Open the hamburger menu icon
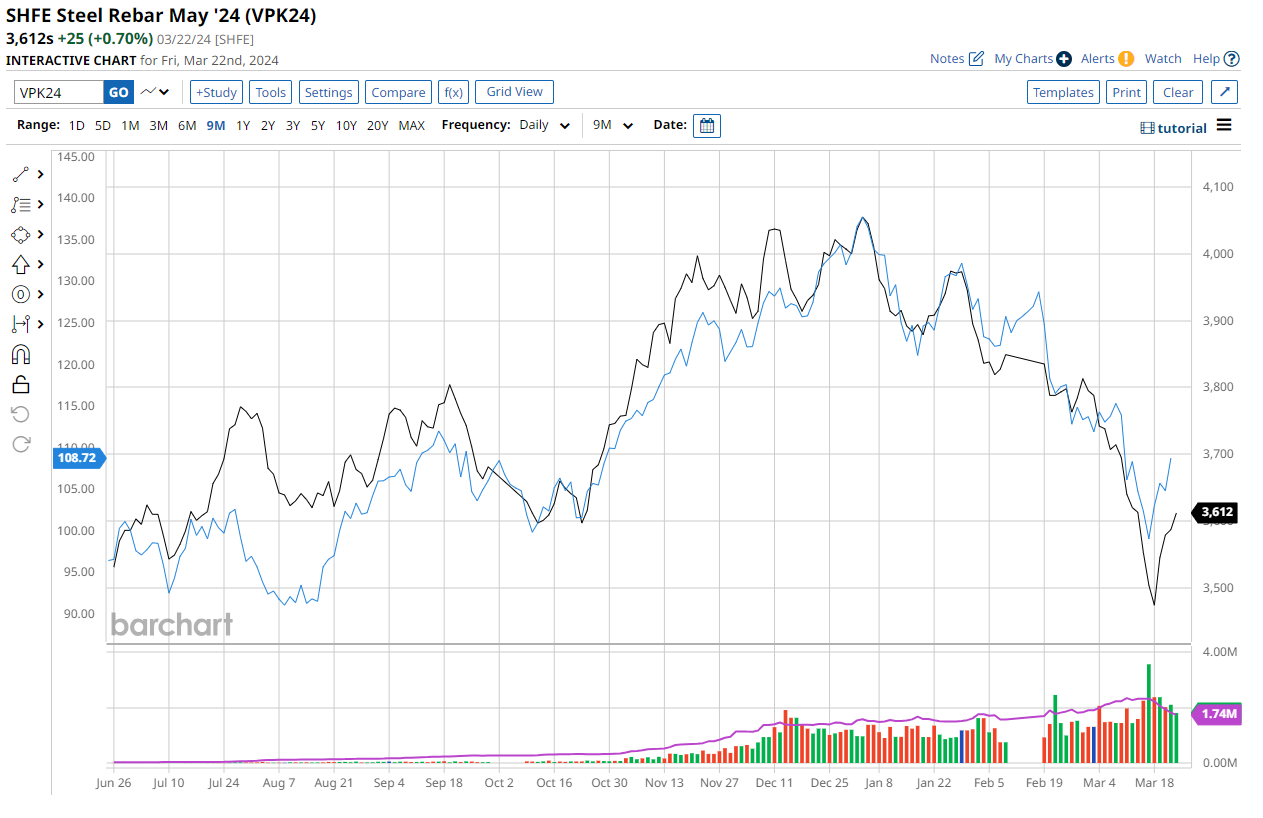The image size is (1263, 818). point(1224,126)
